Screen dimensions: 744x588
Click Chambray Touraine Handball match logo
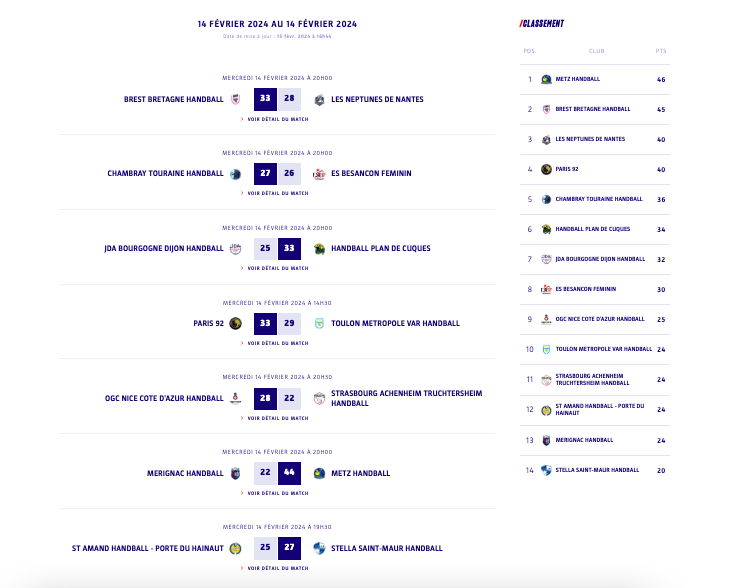[235, 174]
